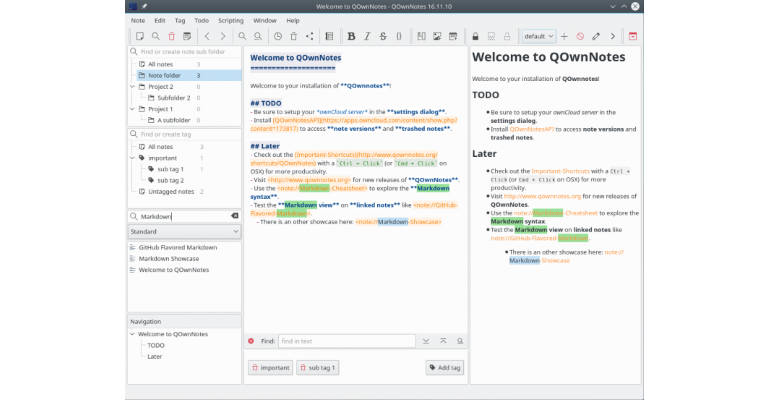Open the default workspace dropdown
Viewport: 770px width, 400px height.
click(539, 36)
